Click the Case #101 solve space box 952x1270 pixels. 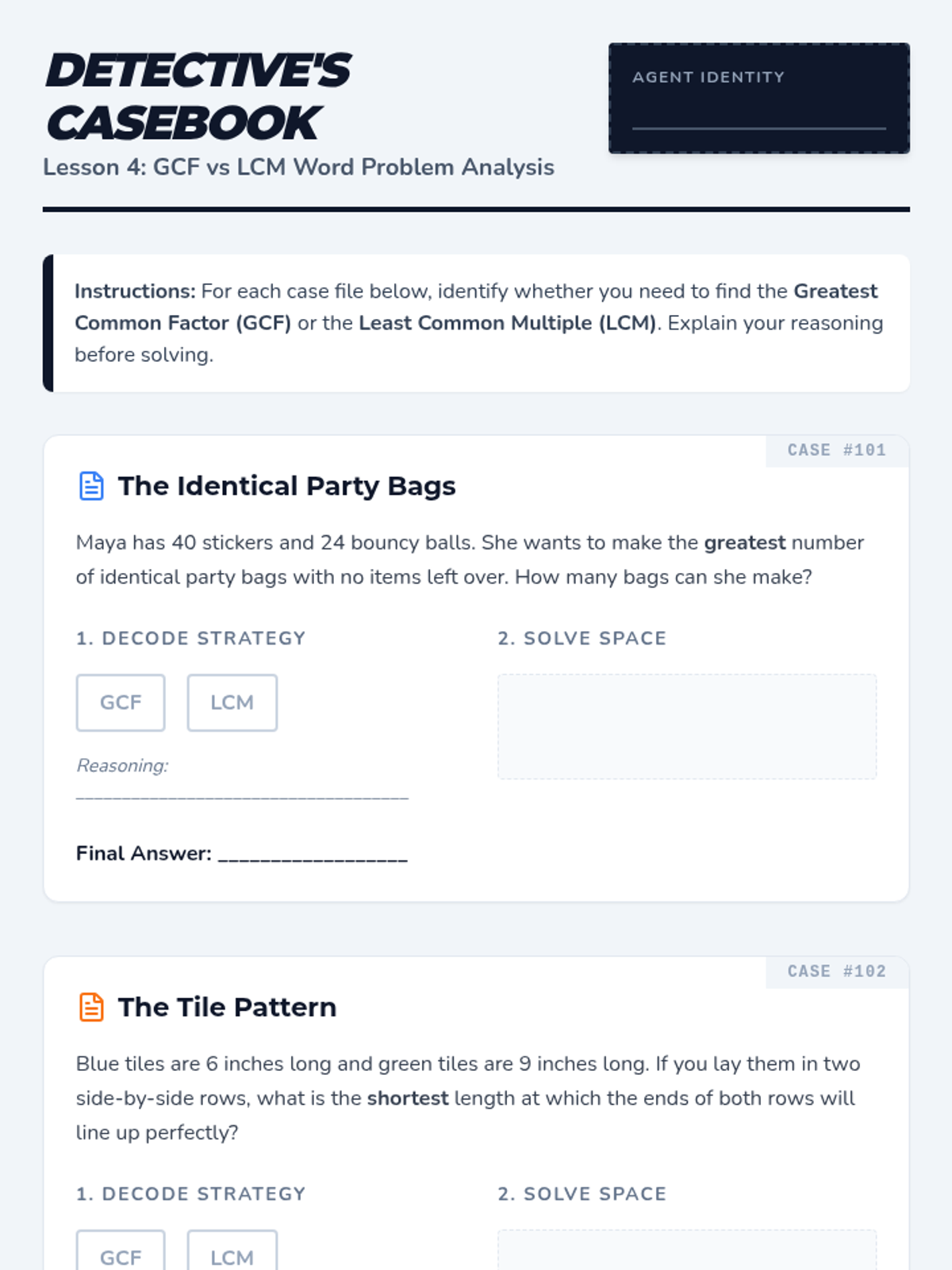point(686,726)
